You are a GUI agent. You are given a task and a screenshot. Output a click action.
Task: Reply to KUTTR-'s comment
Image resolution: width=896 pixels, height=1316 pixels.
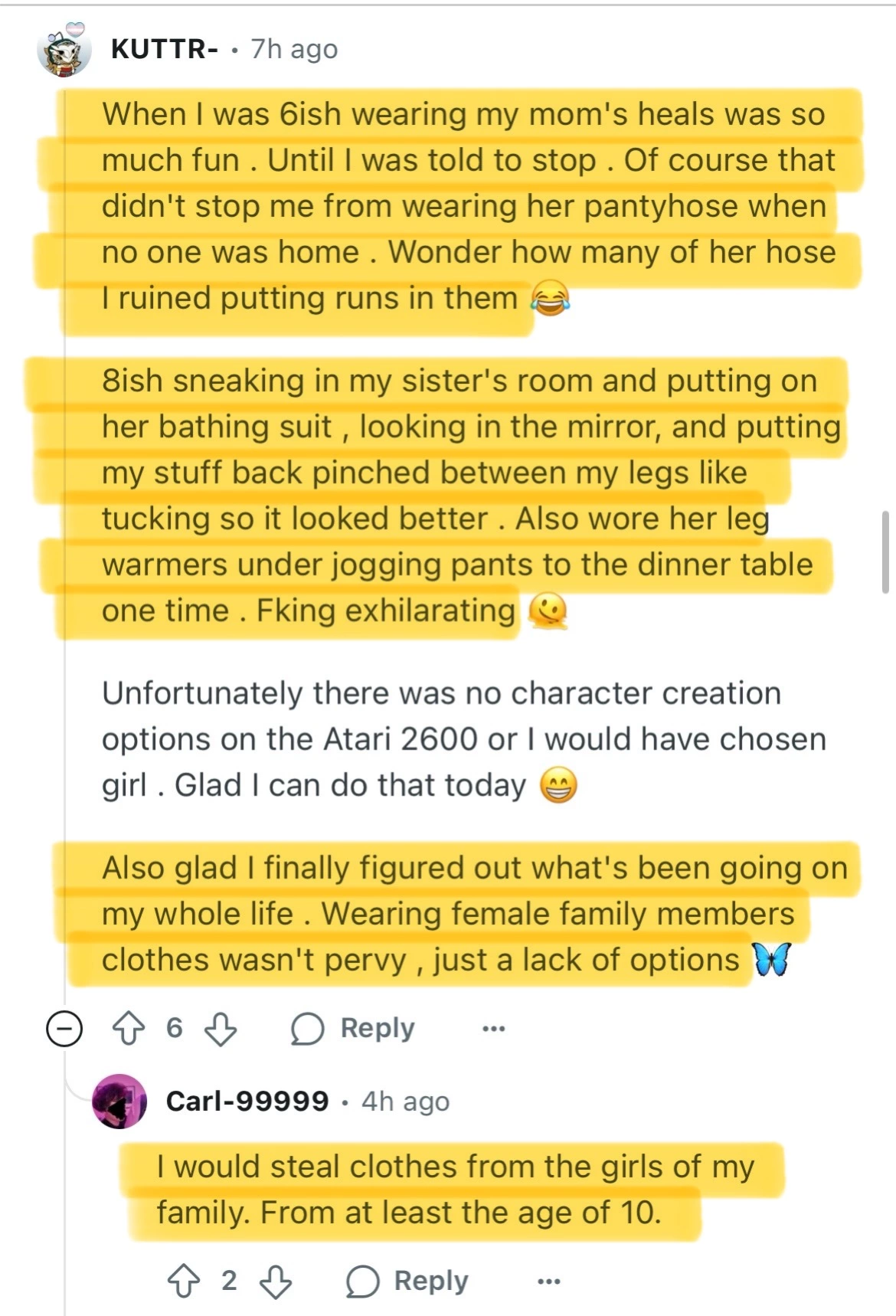(377, 1028)
